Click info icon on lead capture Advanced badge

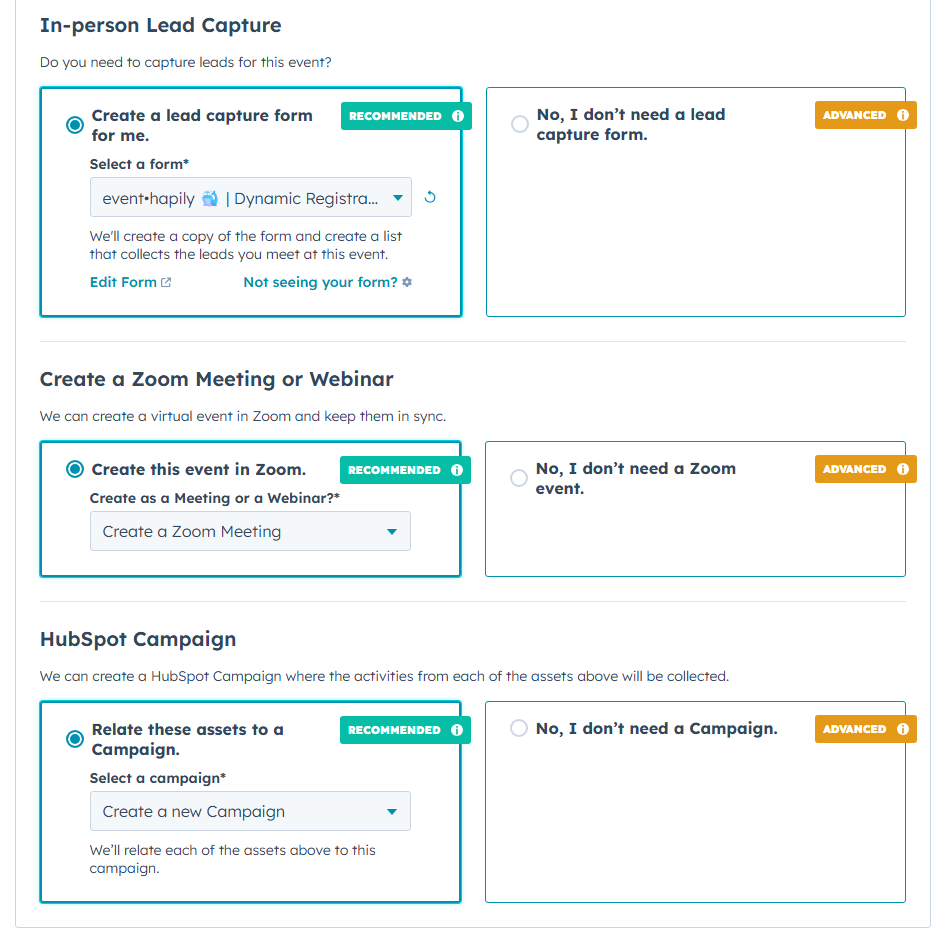[903, 115]
